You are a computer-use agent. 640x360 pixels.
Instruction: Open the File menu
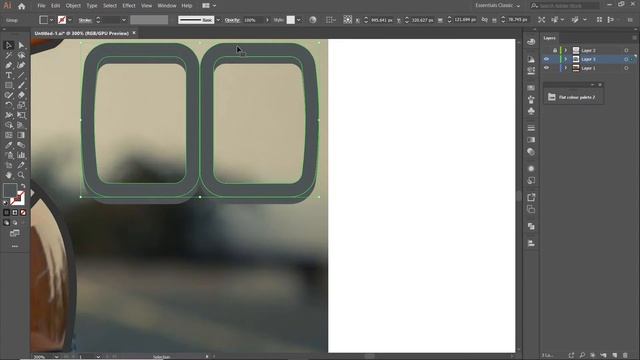pyautogui.click(x=41, y=6)
